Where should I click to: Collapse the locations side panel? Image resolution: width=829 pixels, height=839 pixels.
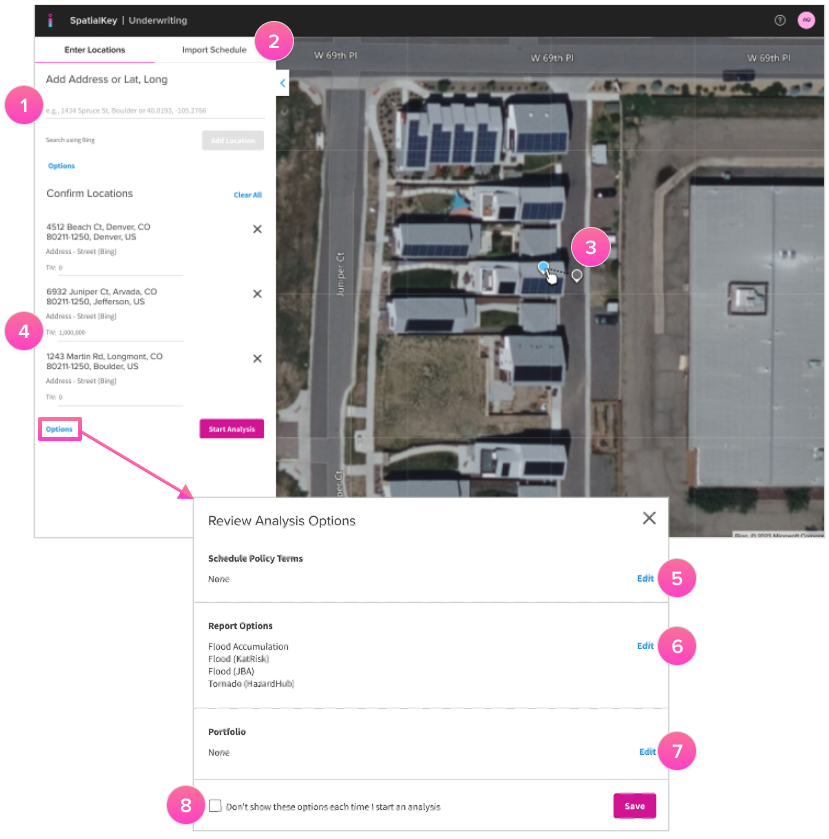click(282, 83)
